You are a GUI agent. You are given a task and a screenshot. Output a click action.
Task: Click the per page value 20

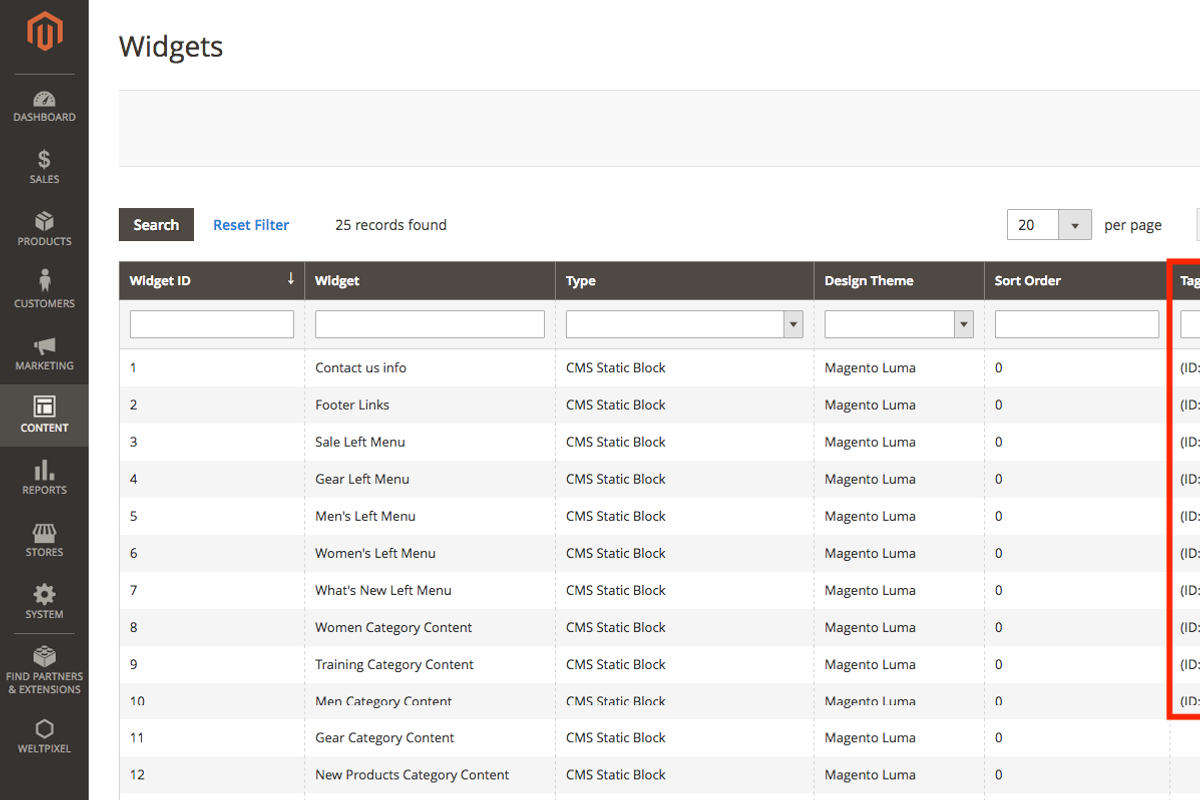coord(1033,225)
